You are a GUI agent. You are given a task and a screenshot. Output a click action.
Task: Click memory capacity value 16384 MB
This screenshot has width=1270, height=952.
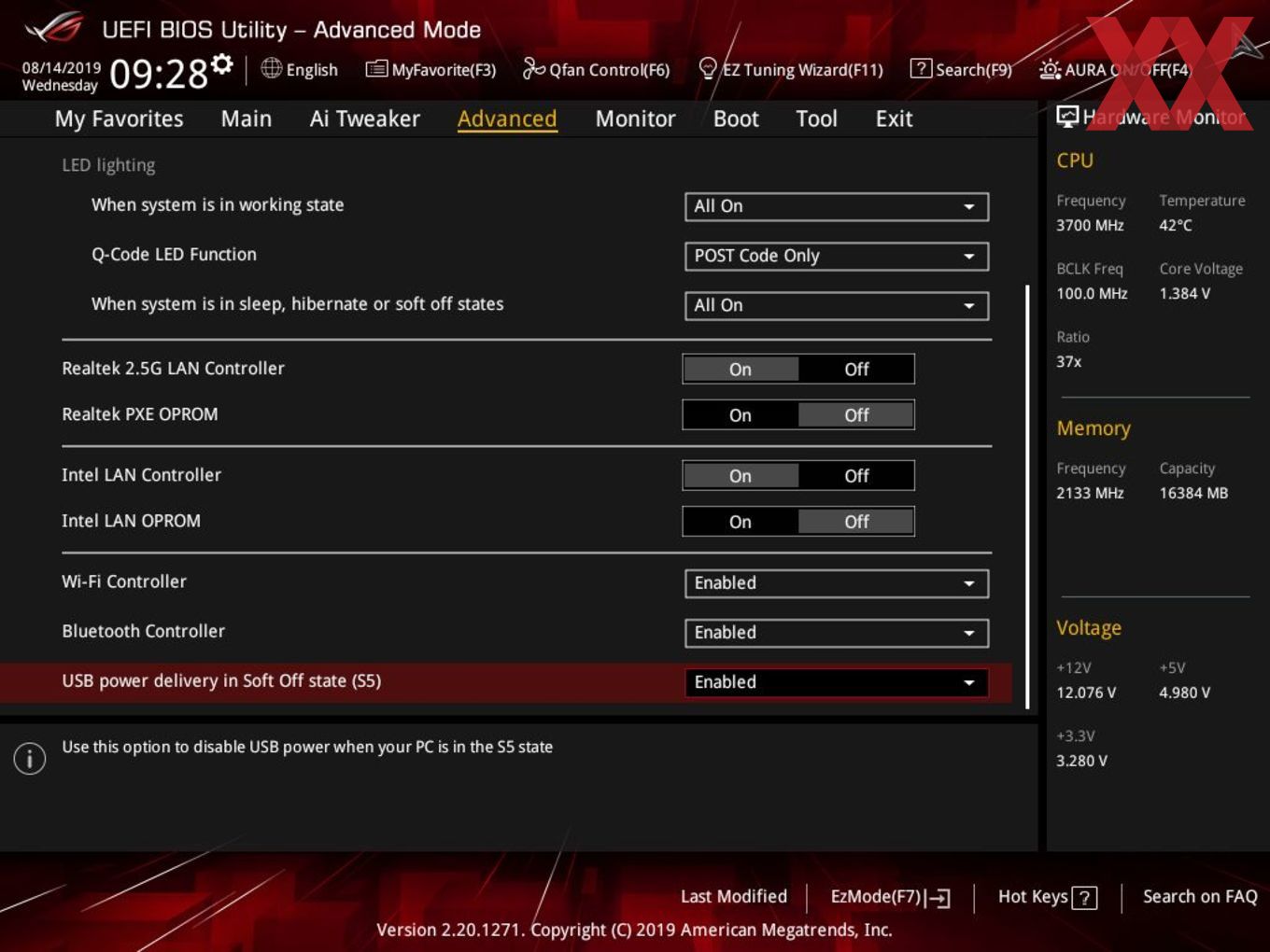(1193, 494)
